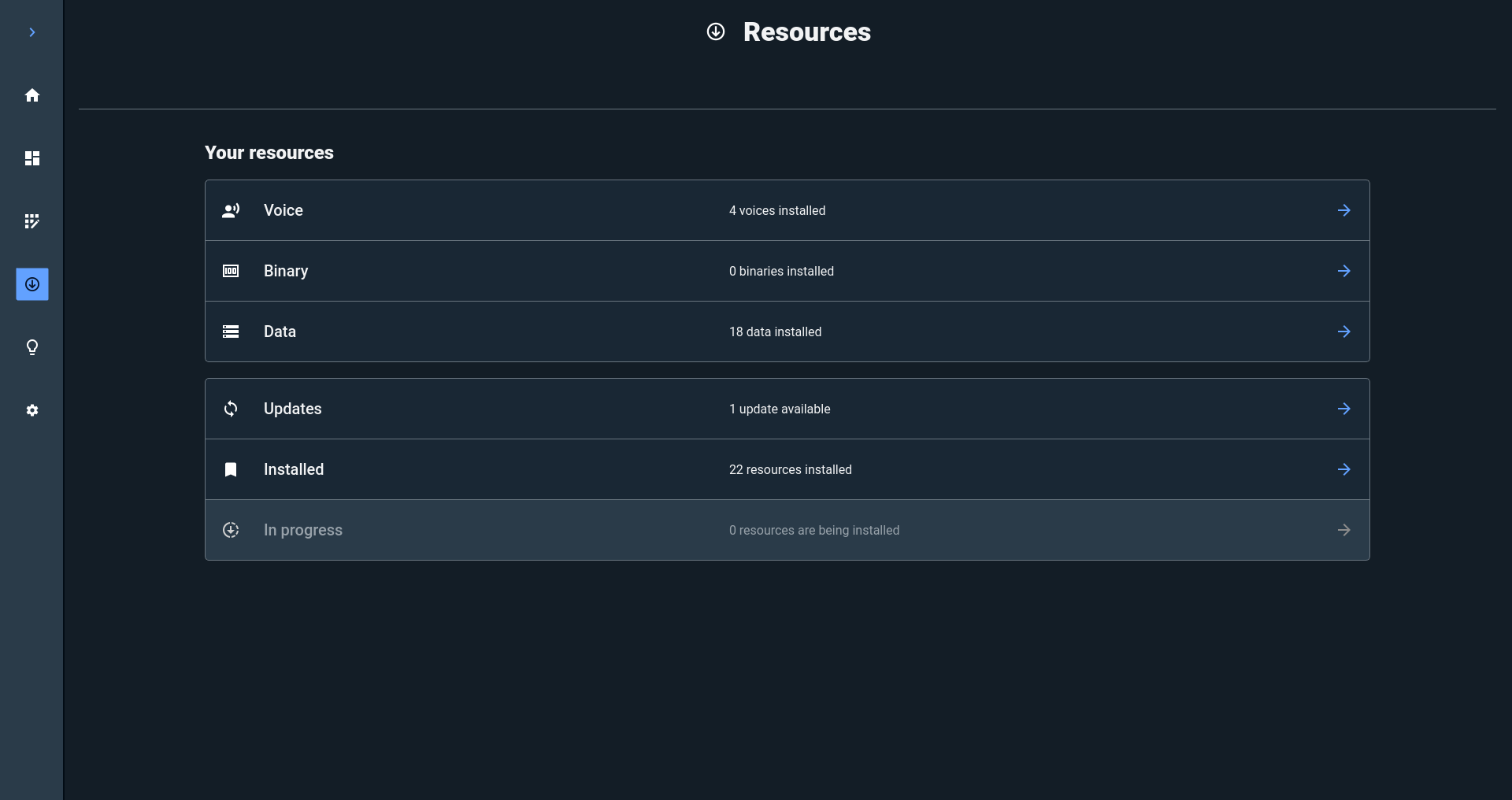The image size is (1512, 800).
Task: Expand the sidebar with the chevron arrow
Action: pos(32,32)
